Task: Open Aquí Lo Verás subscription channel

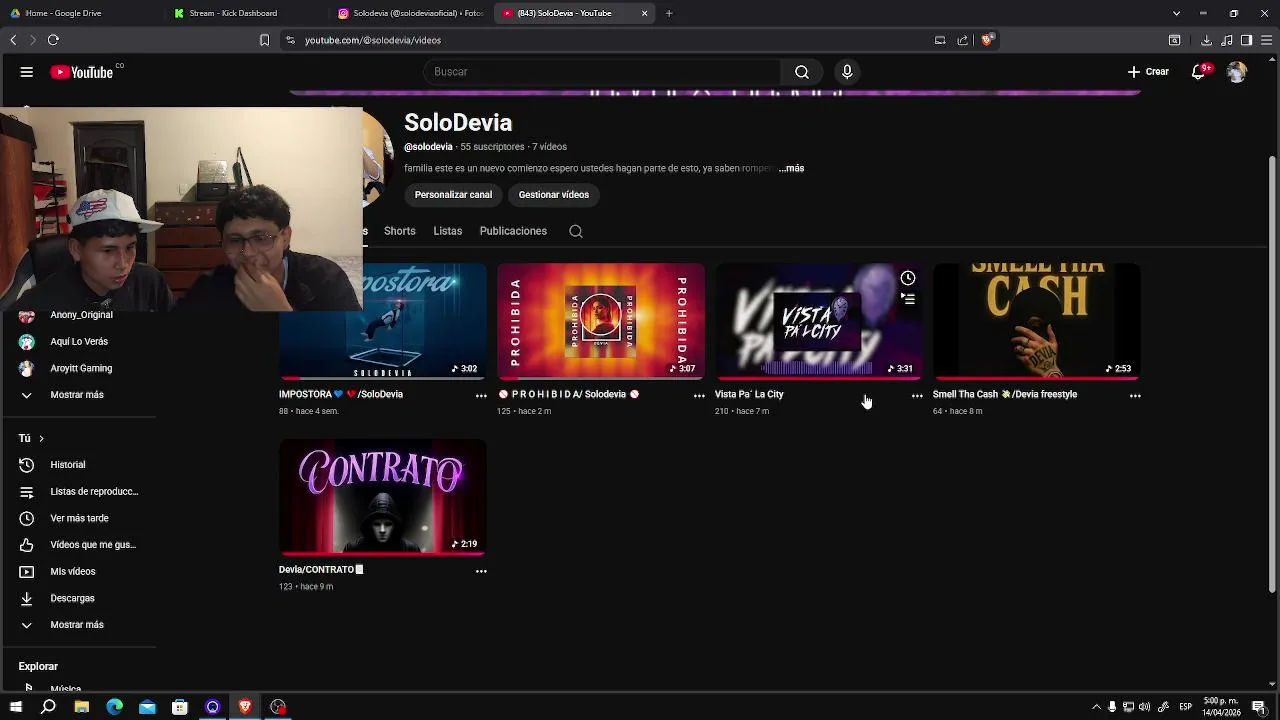Action: [x=78, y=342]
